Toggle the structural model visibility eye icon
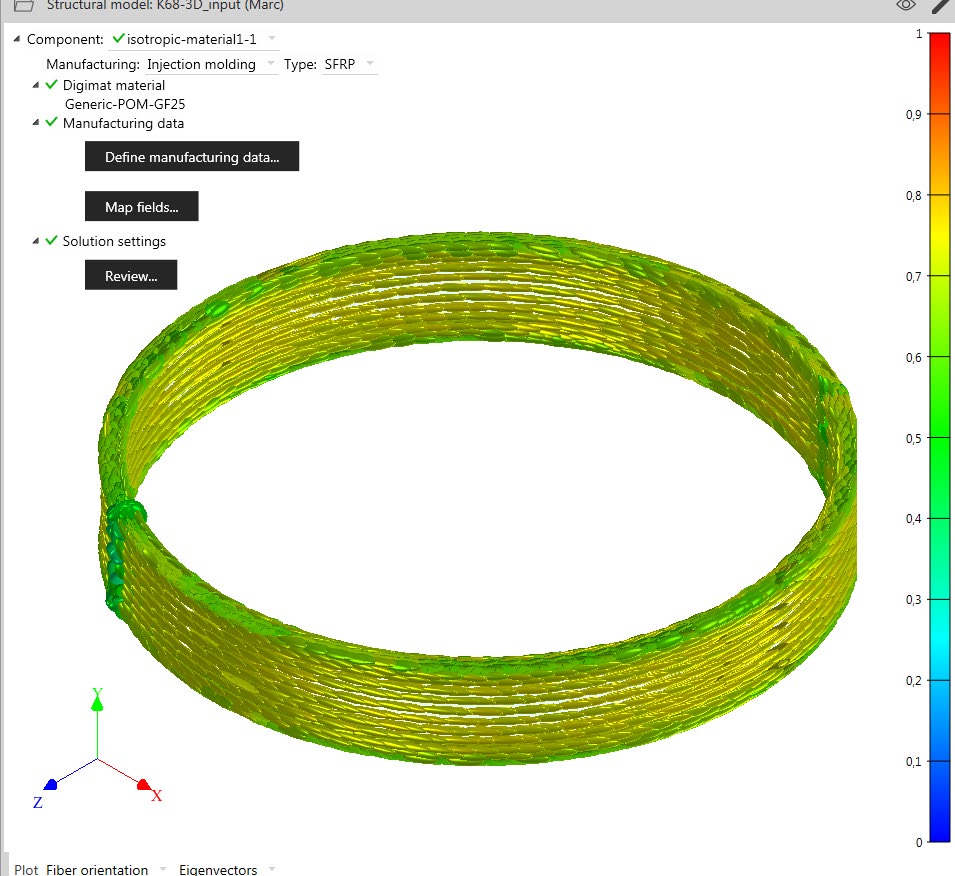Image resolution: width=955 pixels, height=876 pixels. (x=906, y=5)
